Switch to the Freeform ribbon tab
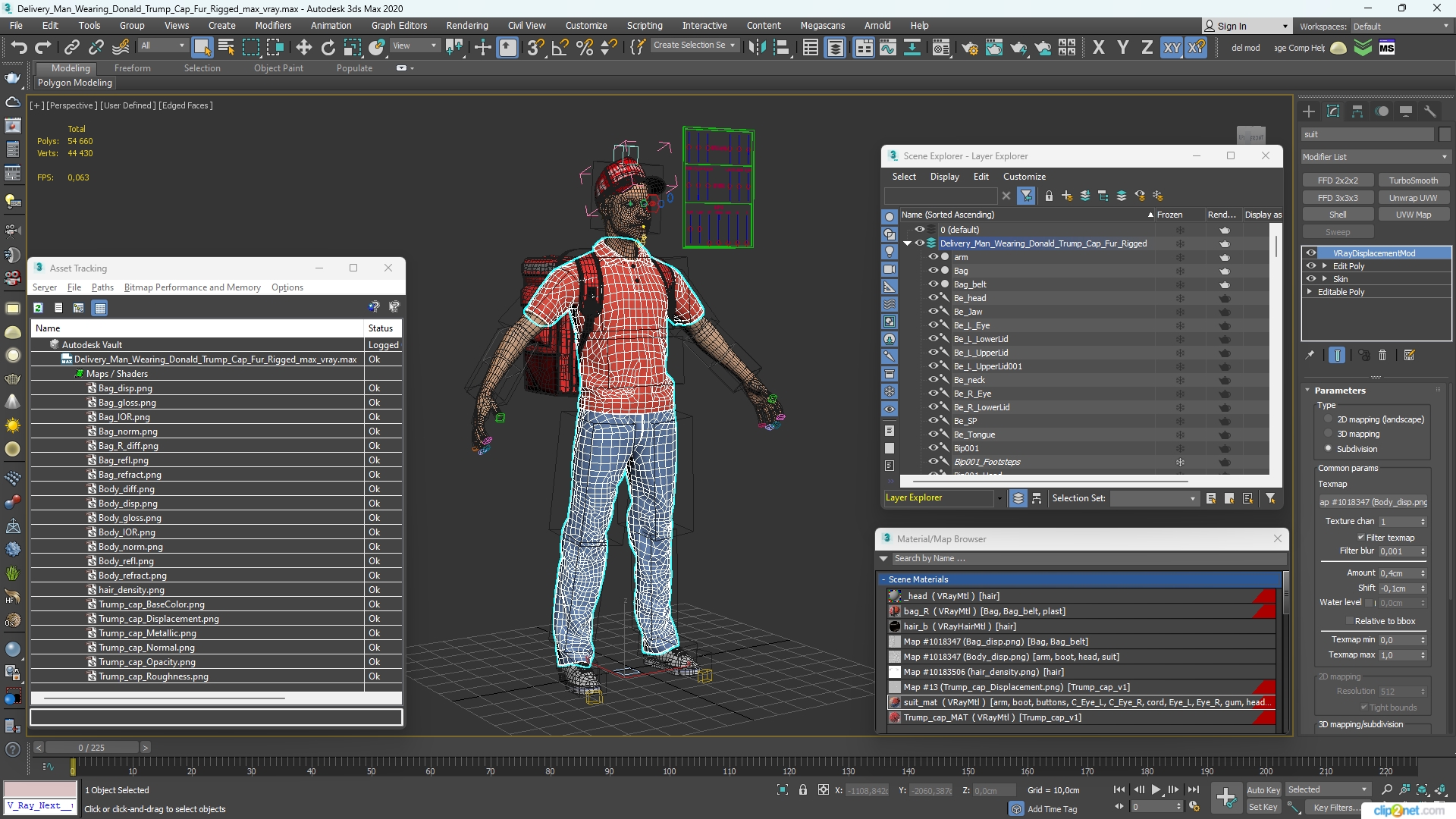Screen dimensions: 1456x819 tap(132, 68)
